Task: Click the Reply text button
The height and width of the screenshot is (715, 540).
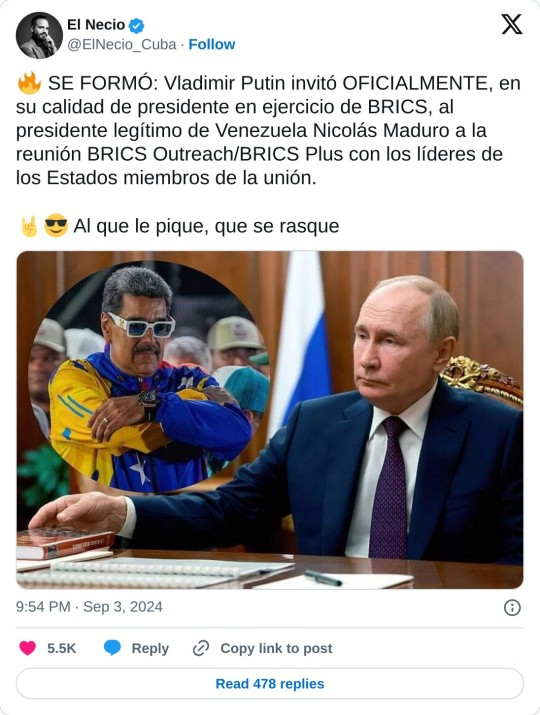Action: click(x=150, y=648)
